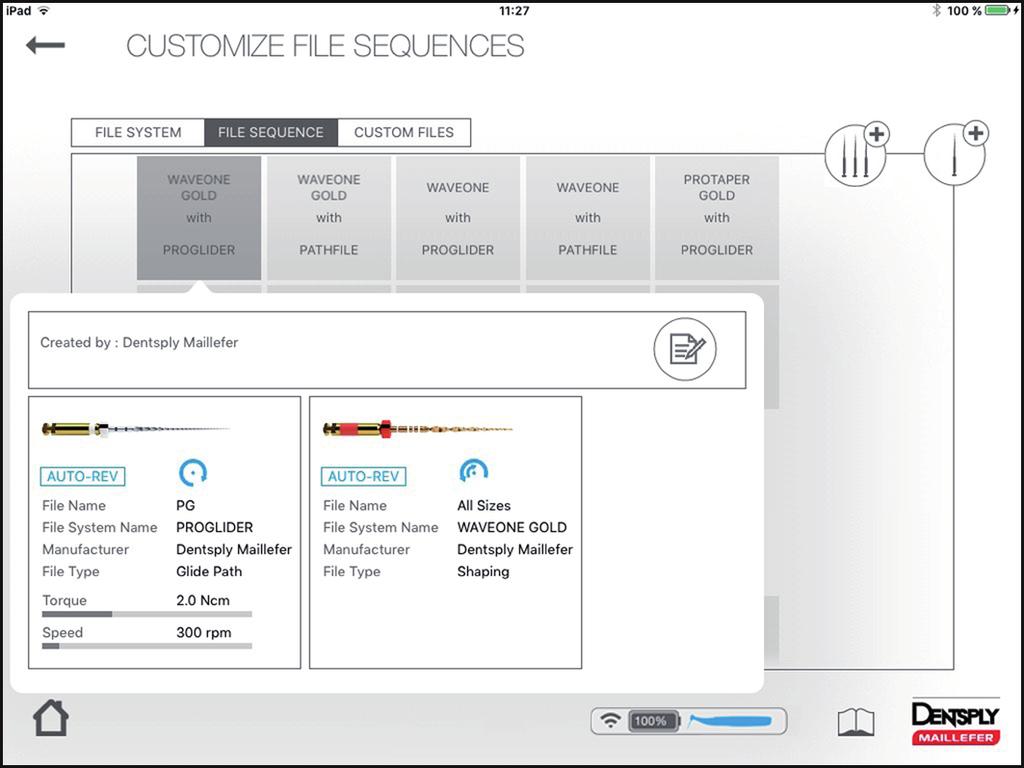Click the 'PROGLIDER' file system name value
1024x768 pixels.
point(215,527)
